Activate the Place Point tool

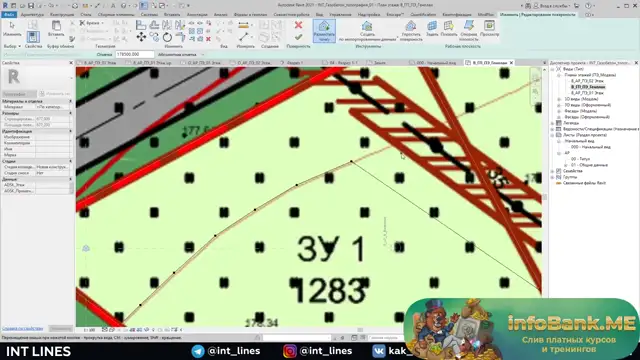coord(324,31)
